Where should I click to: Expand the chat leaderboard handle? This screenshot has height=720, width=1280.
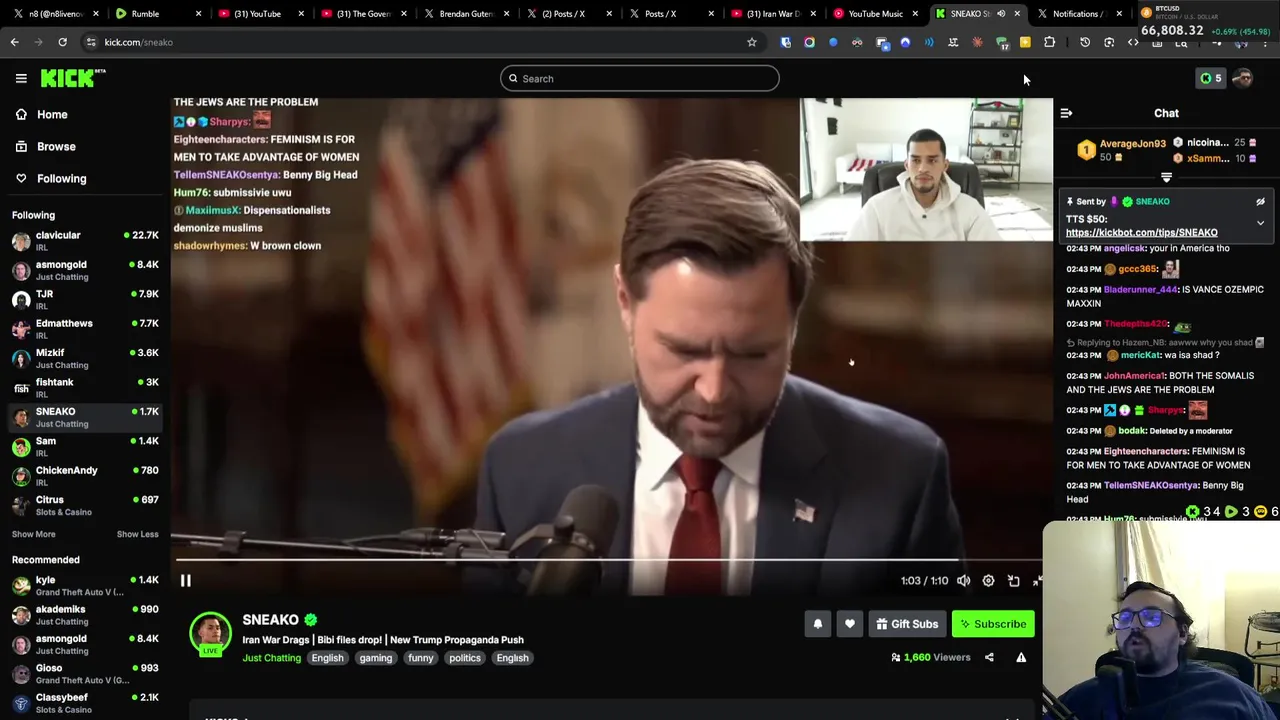tap(1166, 177)
